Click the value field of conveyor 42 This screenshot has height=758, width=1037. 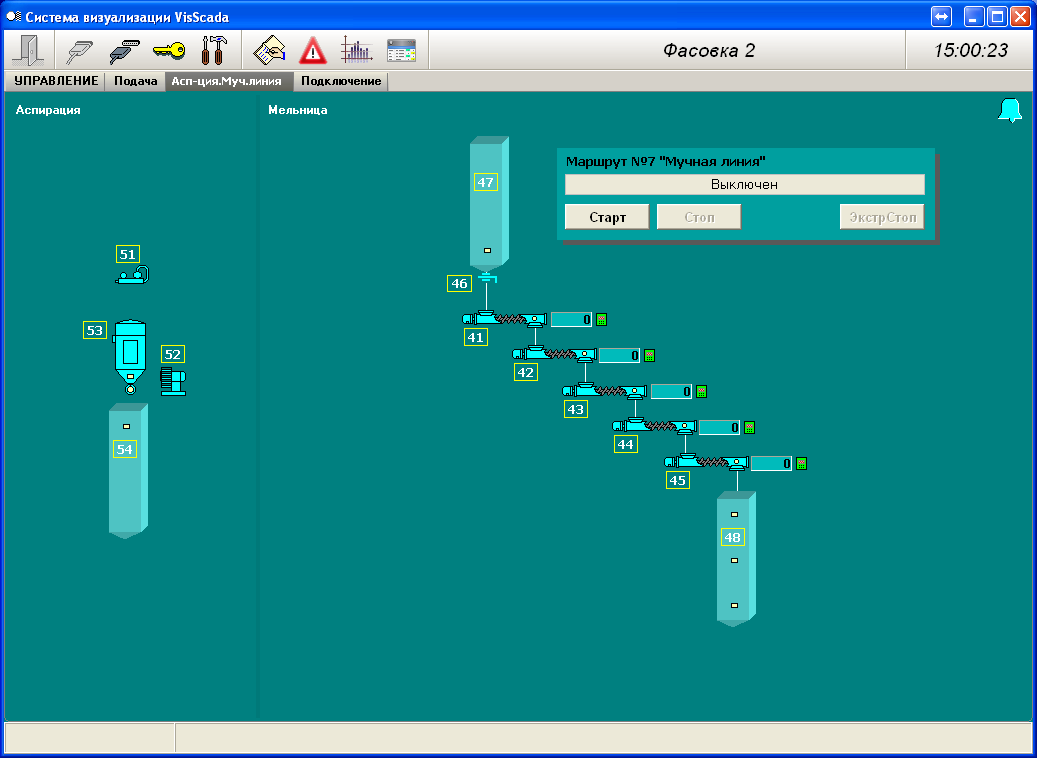click(x=619, y=355)
